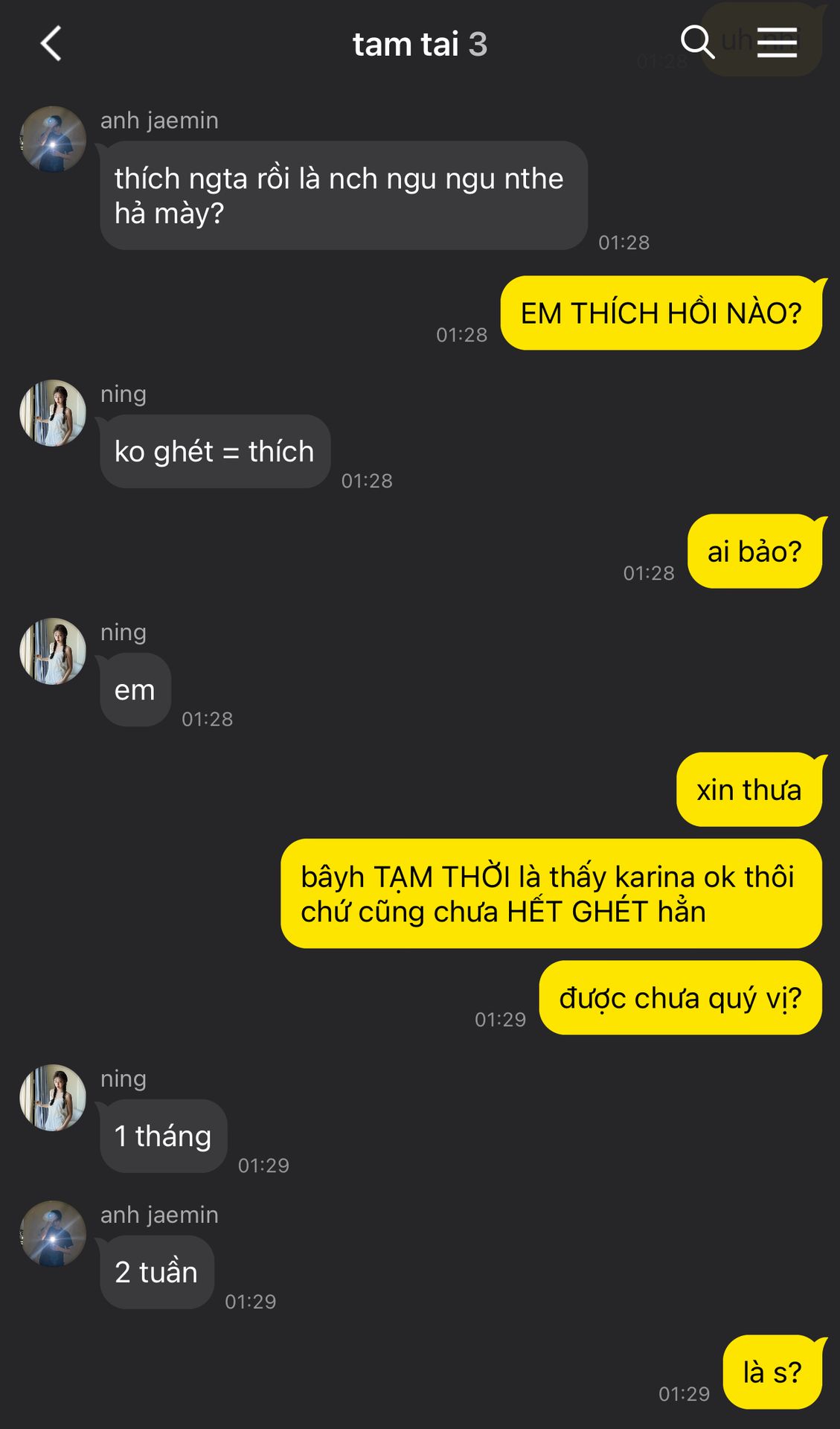
Task: Open the avatar beside 'thích ngta rồi' message
Action: (53, 139)
